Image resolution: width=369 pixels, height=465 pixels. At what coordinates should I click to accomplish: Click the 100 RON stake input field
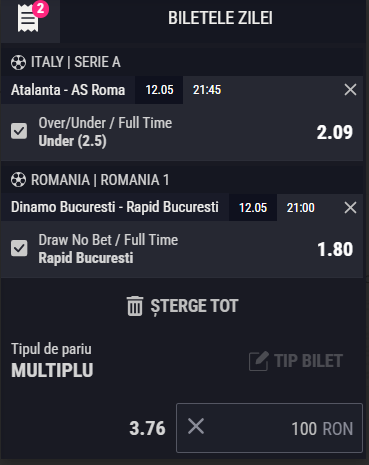(x=269, y=428)
